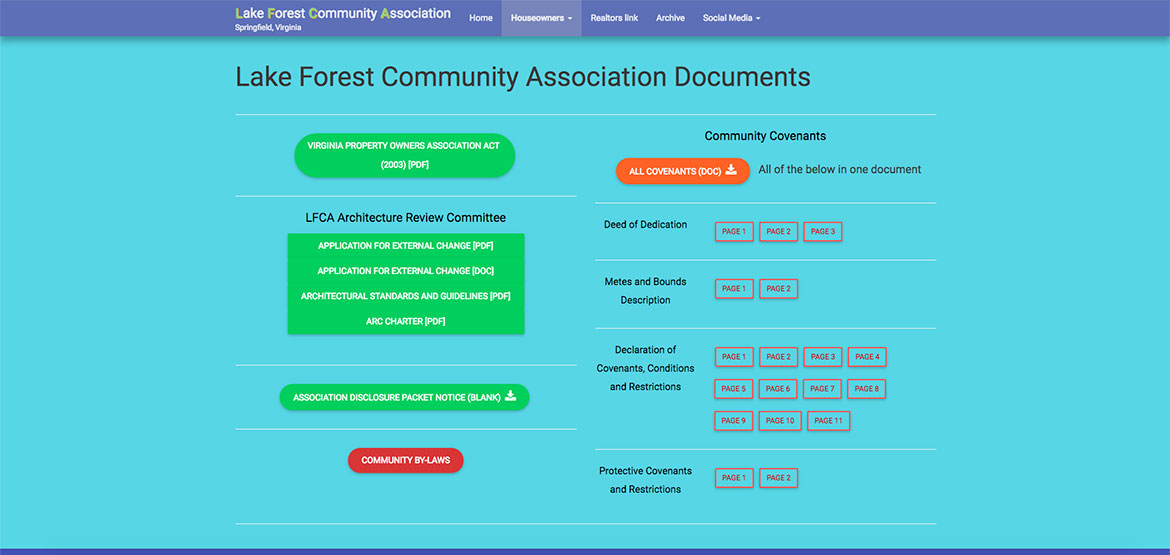Click the page title Lake Forest Community Association Documents
Screen dimensions: 1170x555
[x=523, y=78]
